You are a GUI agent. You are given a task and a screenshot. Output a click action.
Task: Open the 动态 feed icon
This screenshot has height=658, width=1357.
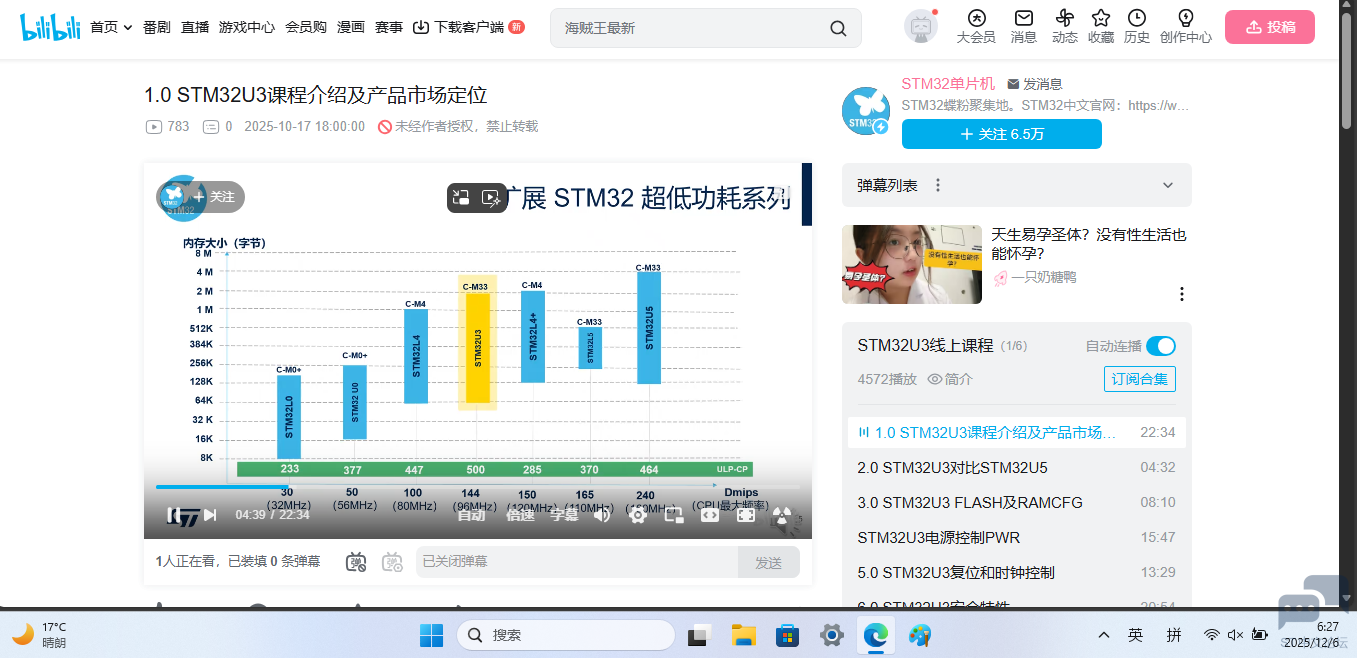tap(1064, 27)
